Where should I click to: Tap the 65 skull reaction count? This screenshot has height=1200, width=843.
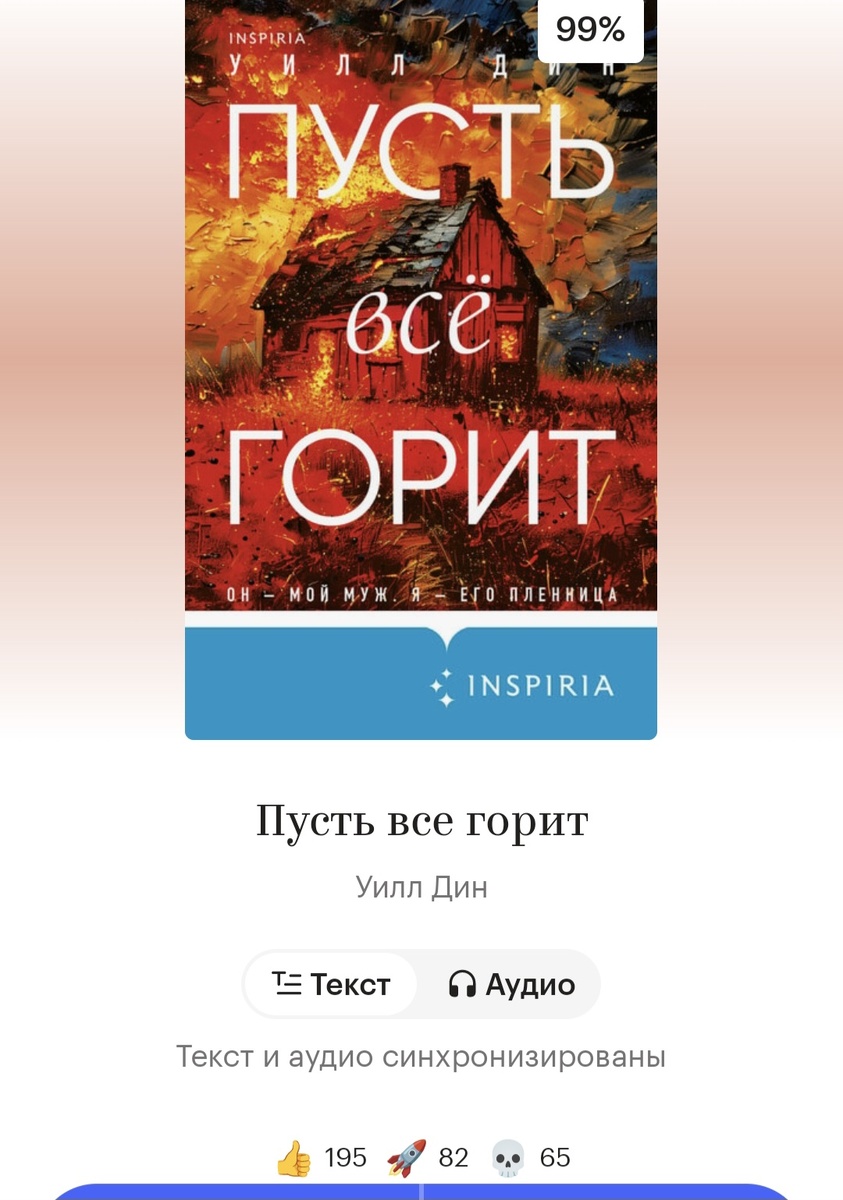[x=555, y=1158]
